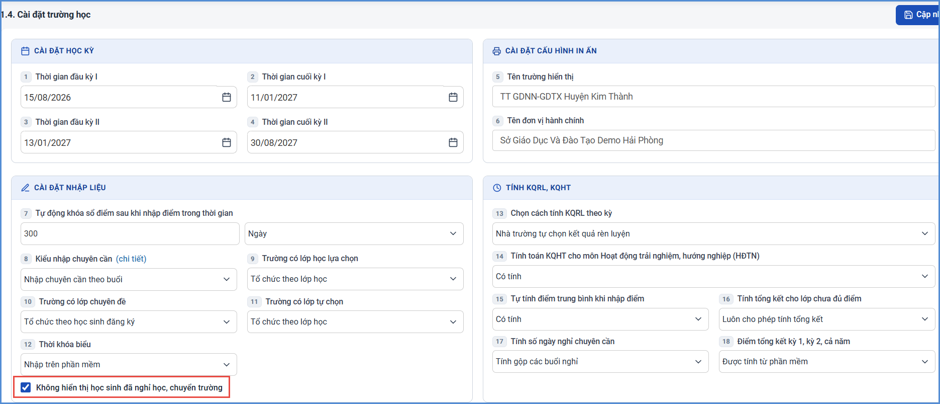This screenshot has width=940, height=404.
Task: Click date field showing 15/08/2026
Action: tap(128, 97)
